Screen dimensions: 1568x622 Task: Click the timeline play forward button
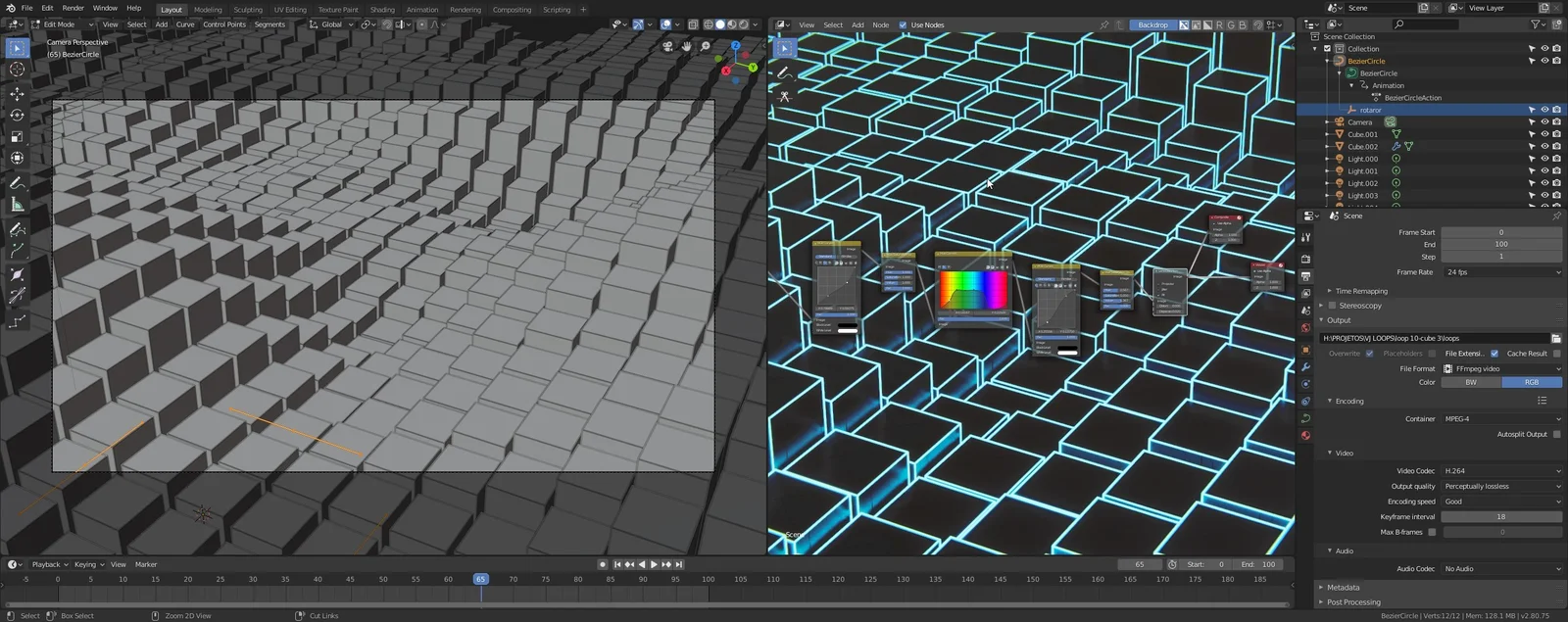click(x=654, y=564)
